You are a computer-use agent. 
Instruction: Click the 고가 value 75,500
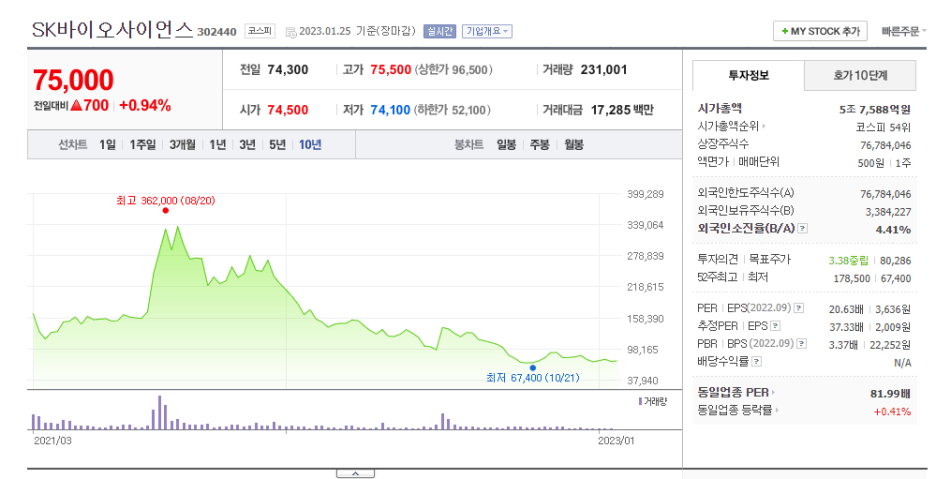[x=390, y=70]
